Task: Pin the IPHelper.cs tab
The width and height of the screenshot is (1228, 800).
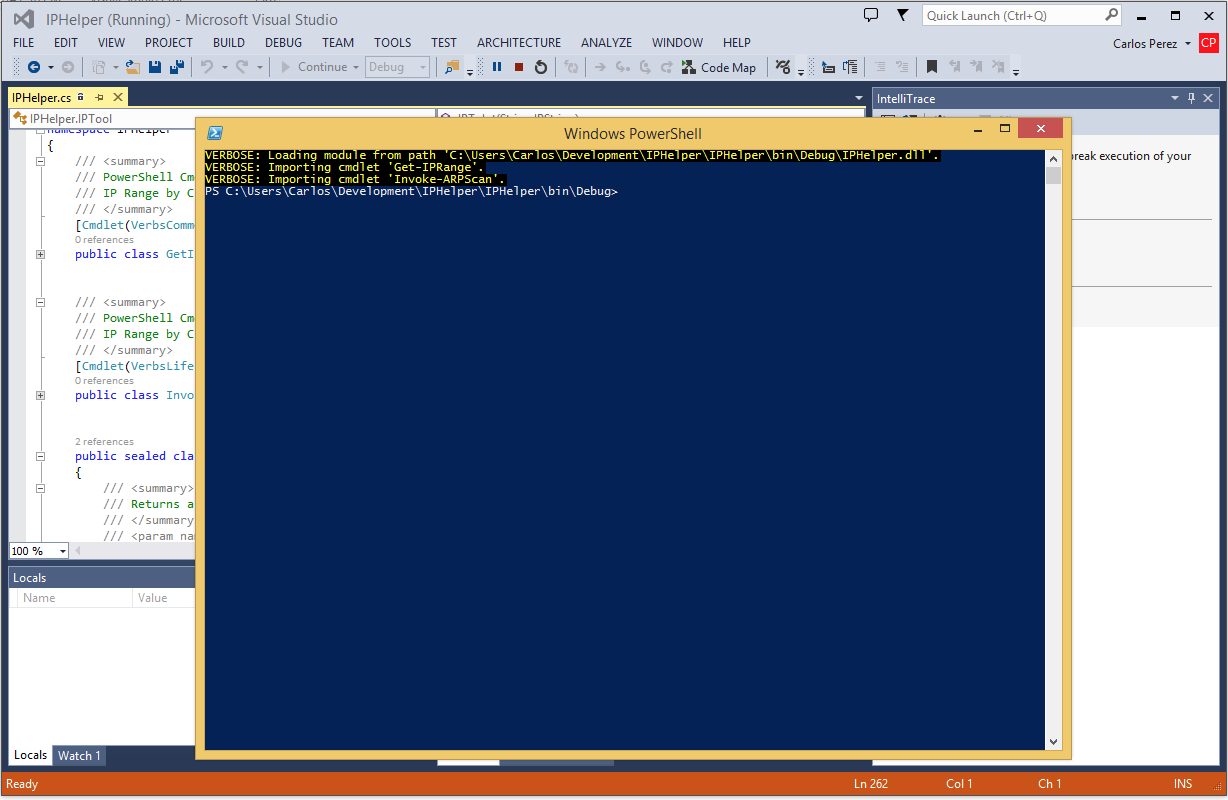Action: [99, 98]
